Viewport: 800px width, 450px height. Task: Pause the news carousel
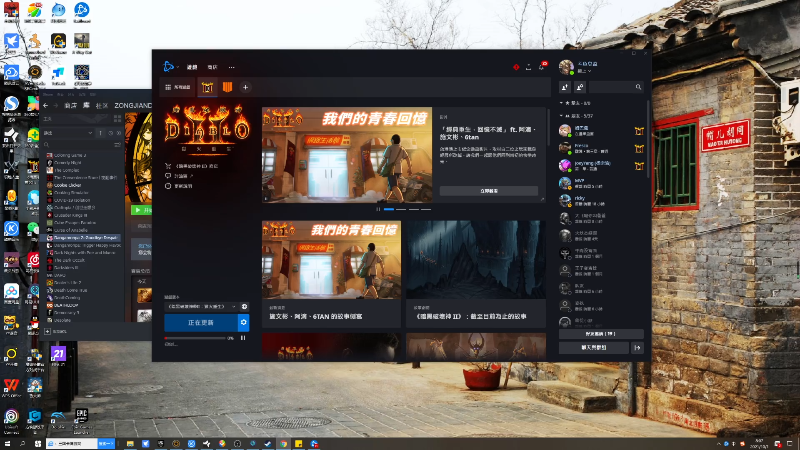[378, 209]
